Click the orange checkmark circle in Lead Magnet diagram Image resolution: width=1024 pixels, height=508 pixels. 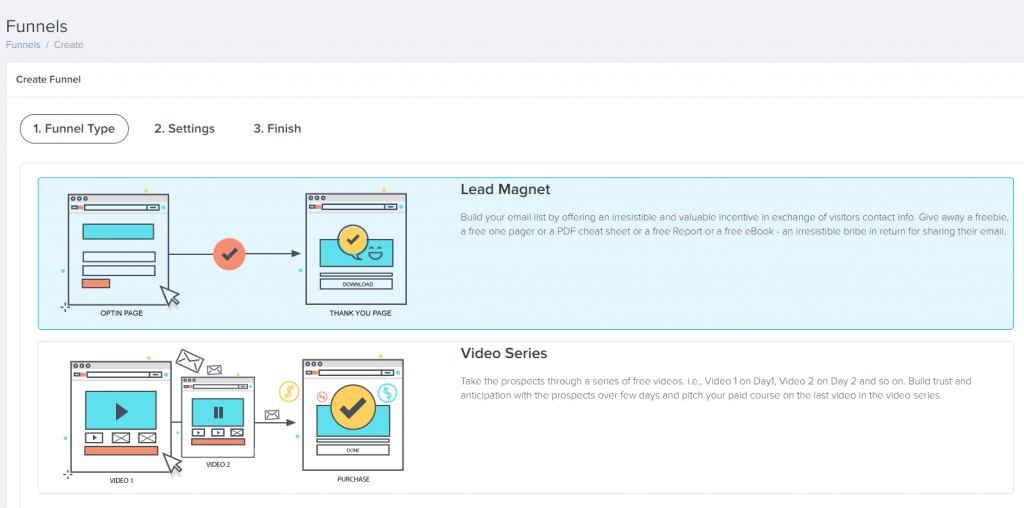pos(229,253)
